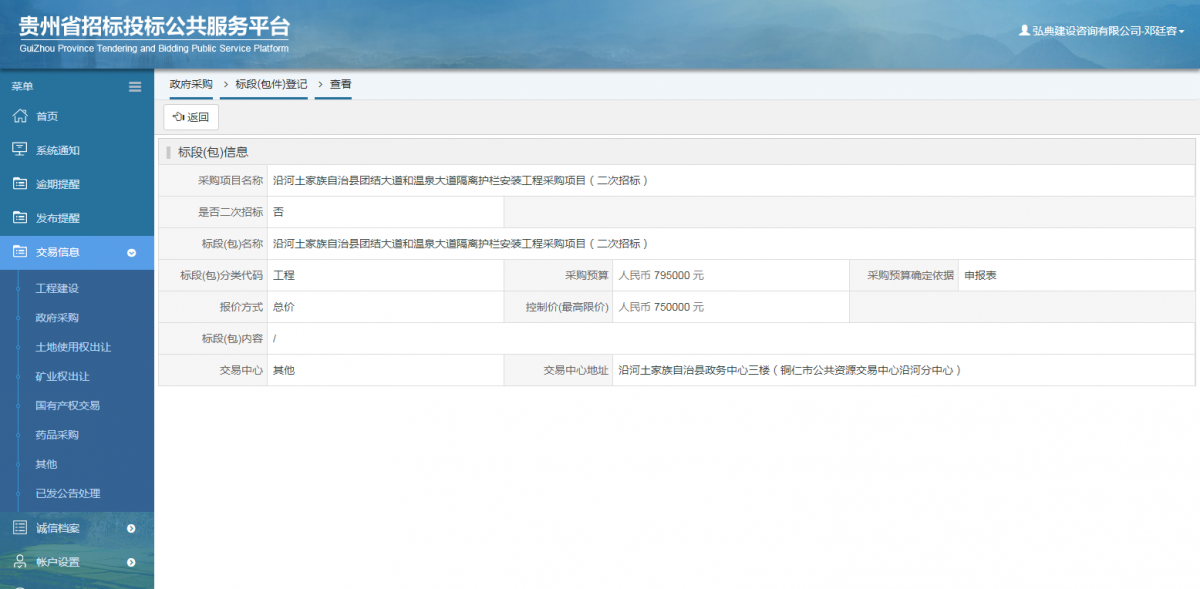Open the user account dropdown 弘典建设咨询有限公司-邓廷容
This screenshot has width=1200, height=589.
[x=1101, y=31]
